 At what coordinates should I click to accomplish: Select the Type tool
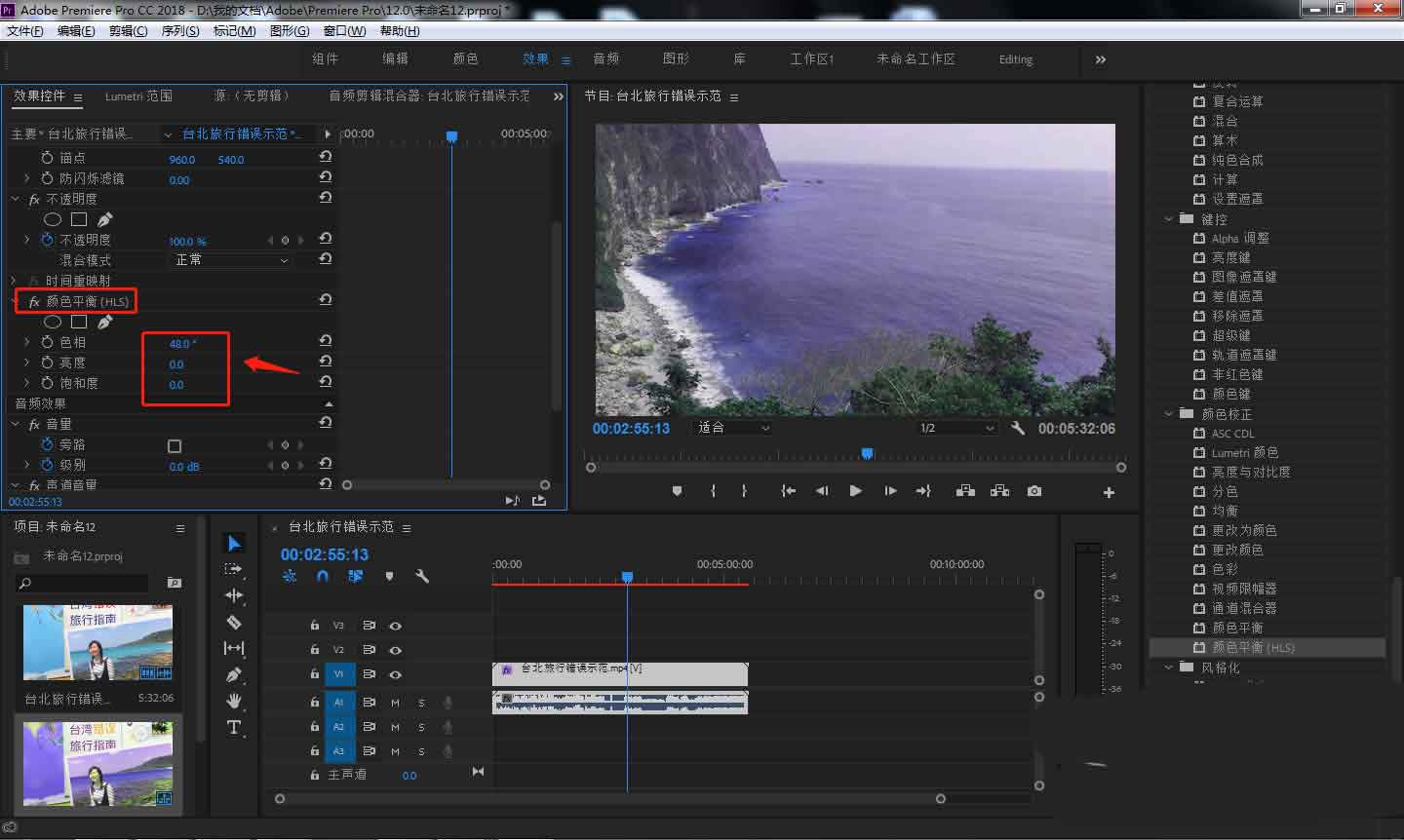click(234, 727)
